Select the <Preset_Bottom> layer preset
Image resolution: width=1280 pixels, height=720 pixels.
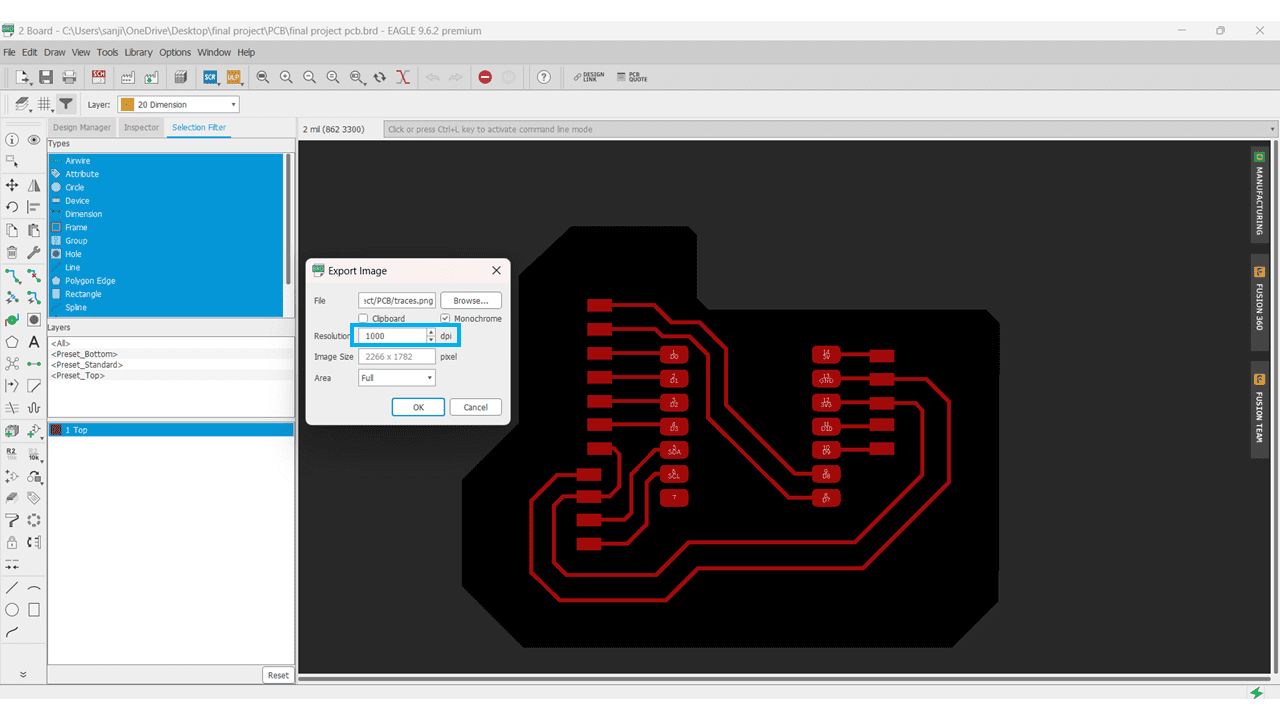tap(84, 354)
